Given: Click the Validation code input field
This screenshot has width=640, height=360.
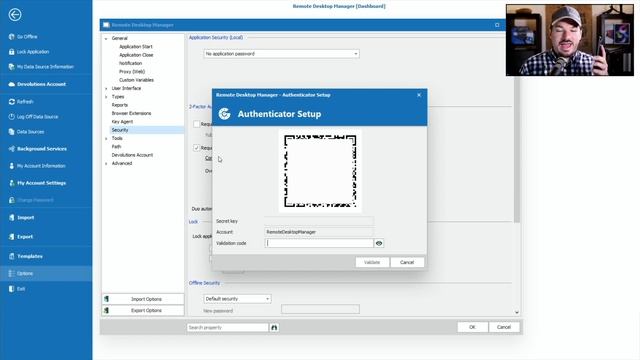Looking at the screenshot, I should (319, 243).
